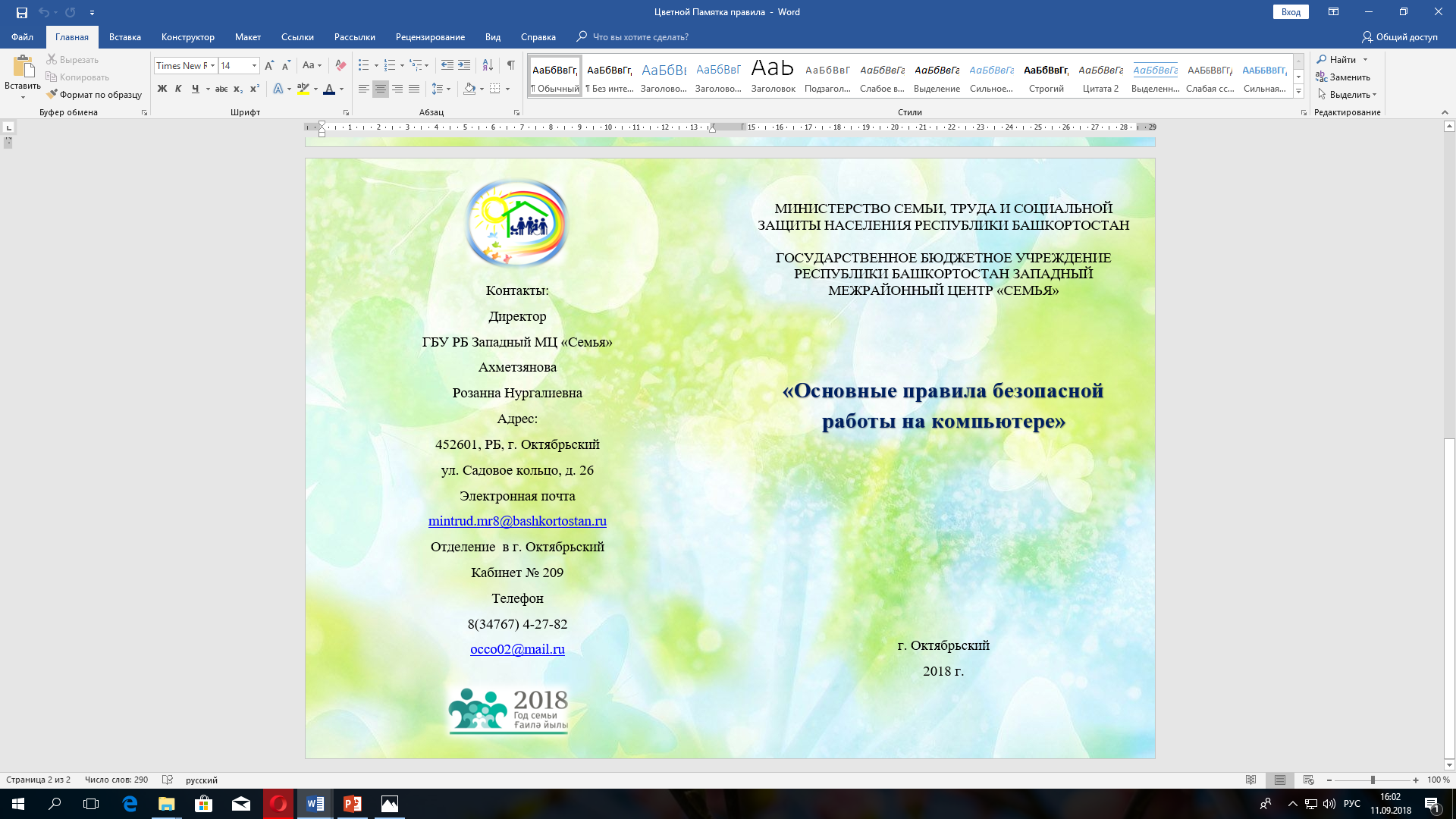Open PowerPoint from the taskbar
The width and height of the screenshot is (1456, 819).
point(353,804)
